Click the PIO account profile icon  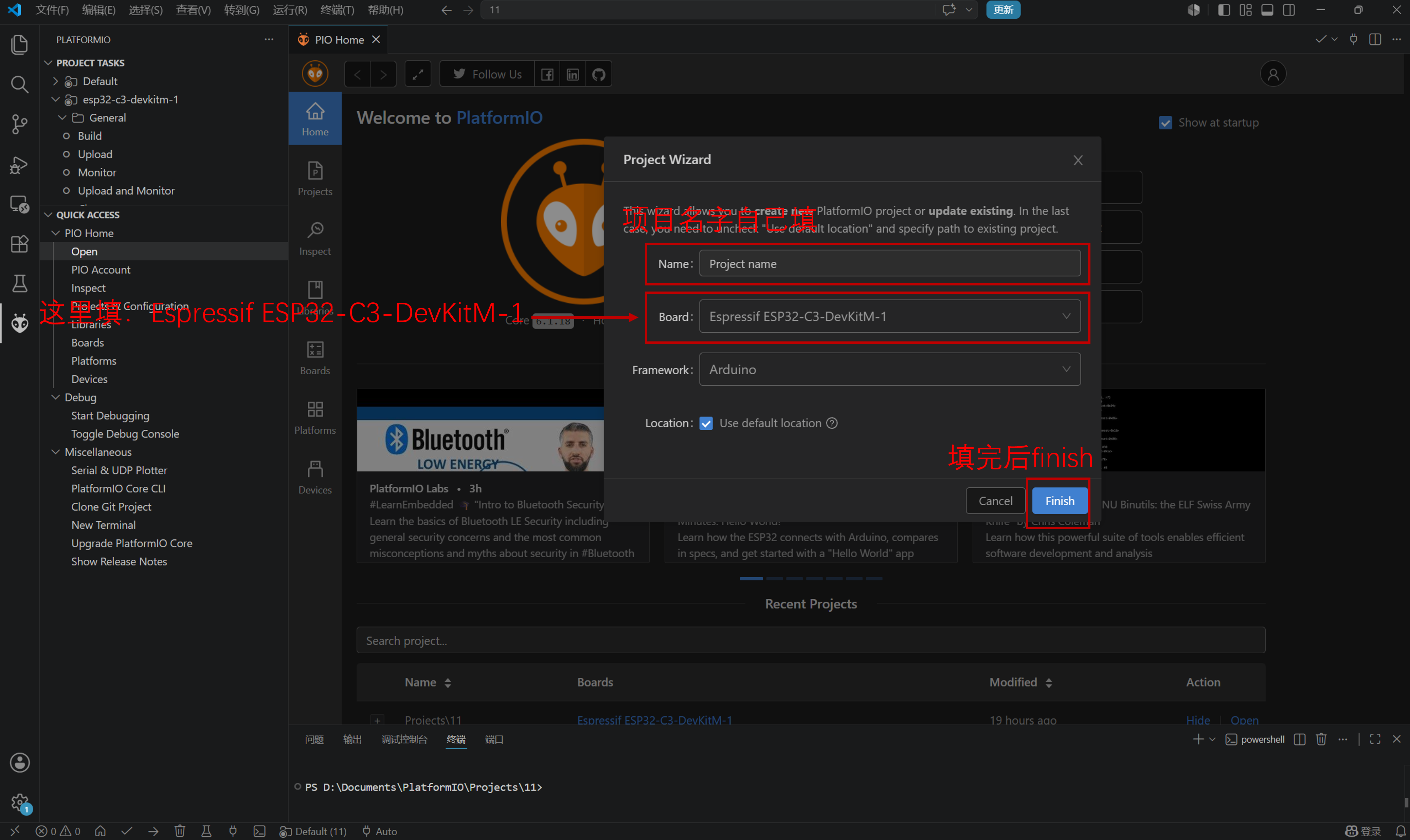coord(1273,74)
